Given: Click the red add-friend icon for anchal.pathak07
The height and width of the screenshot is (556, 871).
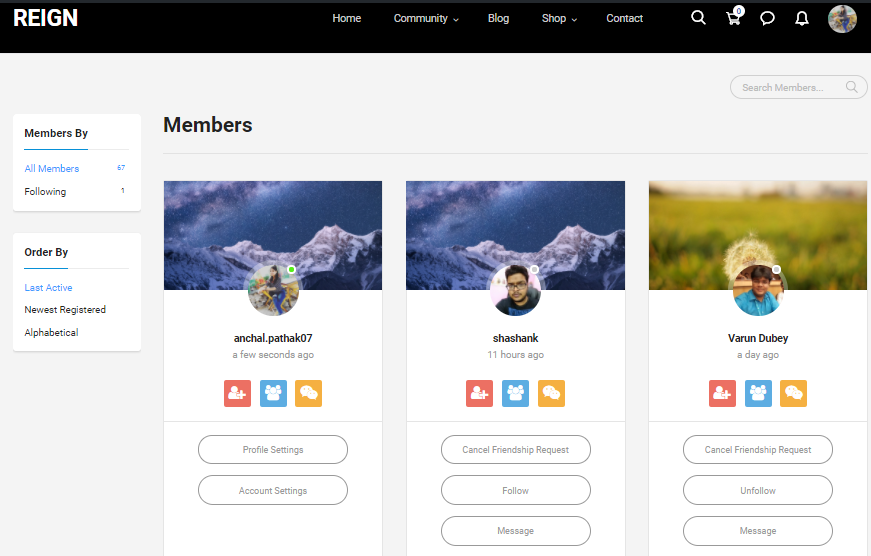Looking at the screenshot, I should tap(237, 393).
